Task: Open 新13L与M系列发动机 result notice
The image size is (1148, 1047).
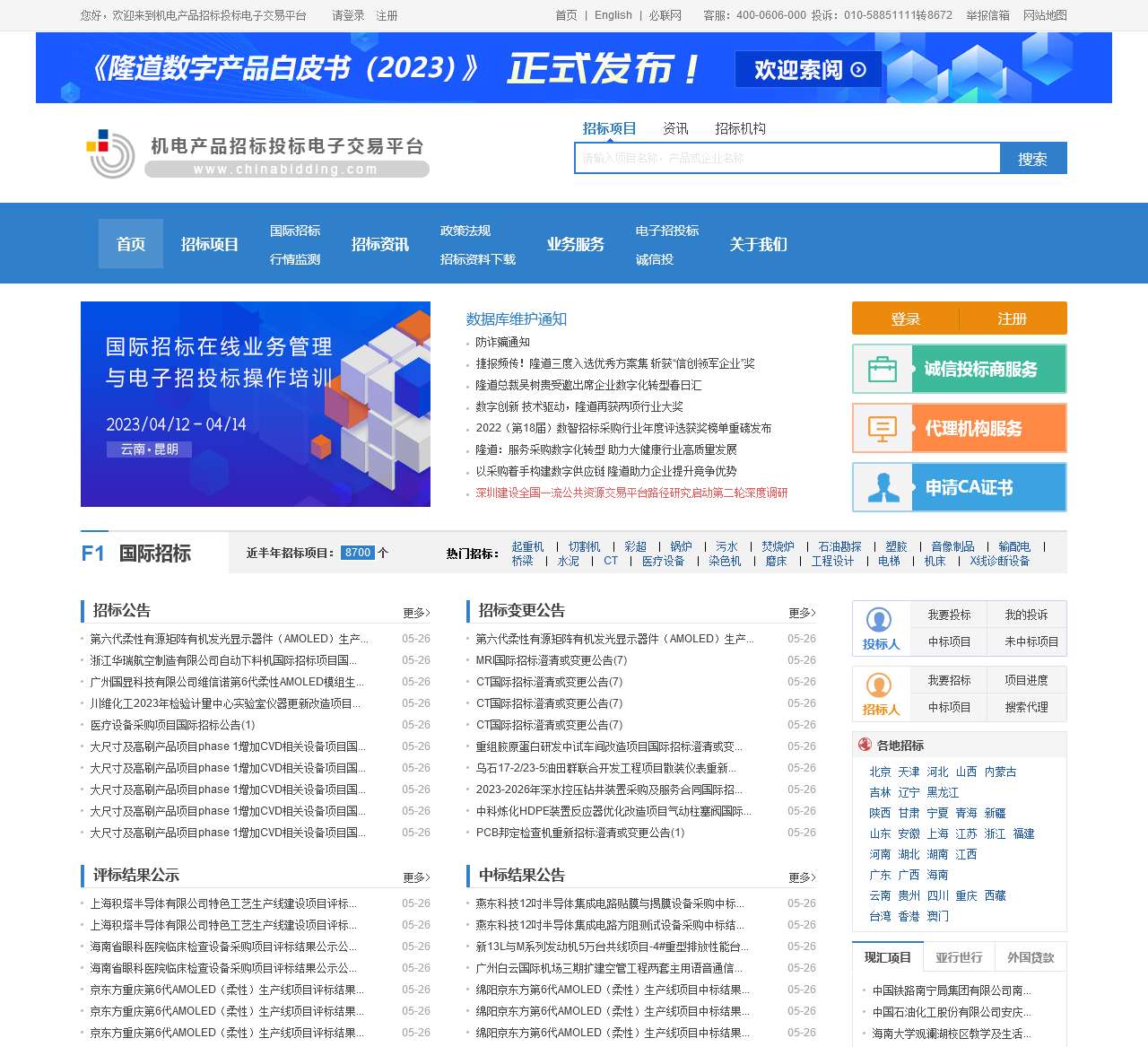Action: coord(612,947)
